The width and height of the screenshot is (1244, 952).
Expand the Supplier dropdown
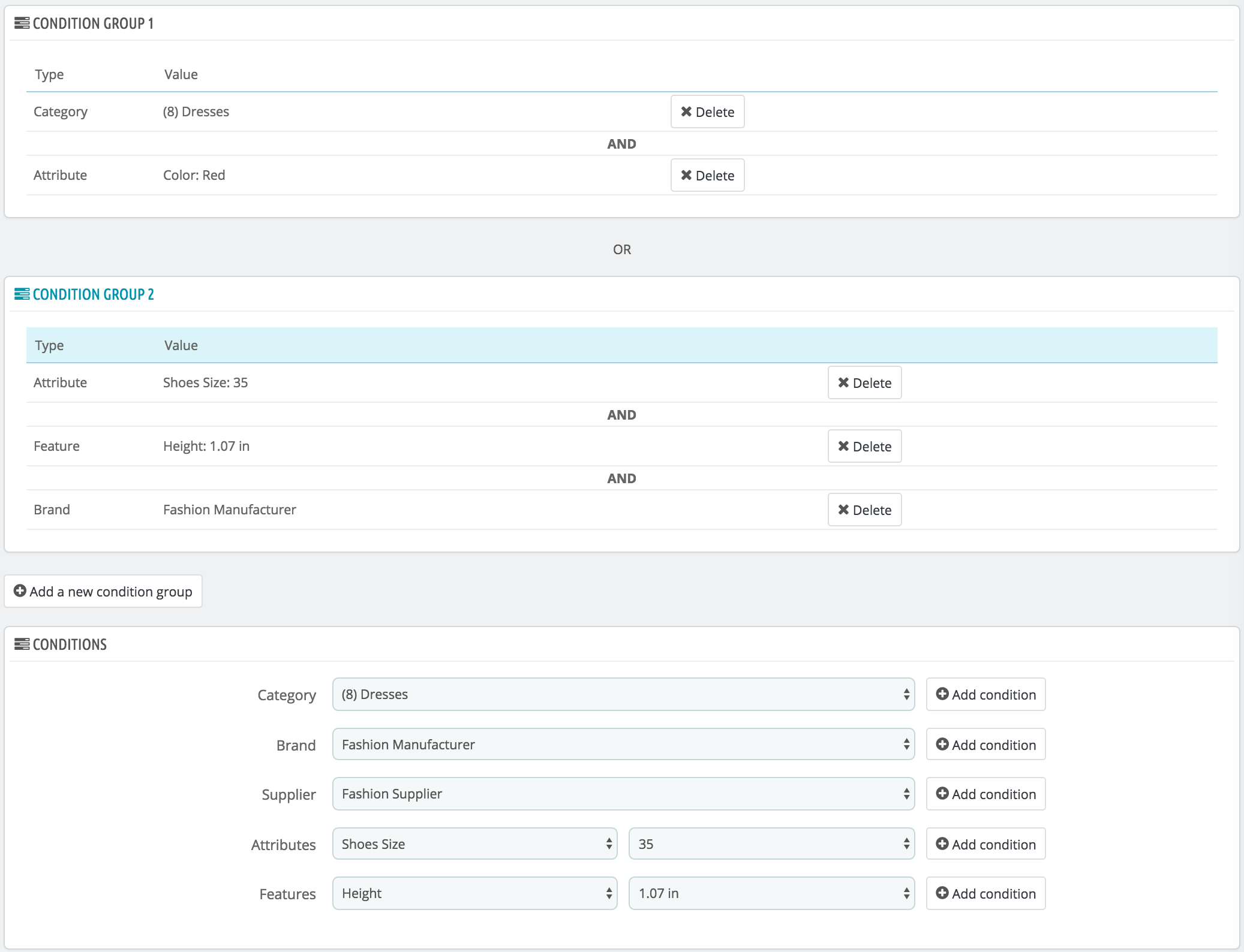coord(623,794)
